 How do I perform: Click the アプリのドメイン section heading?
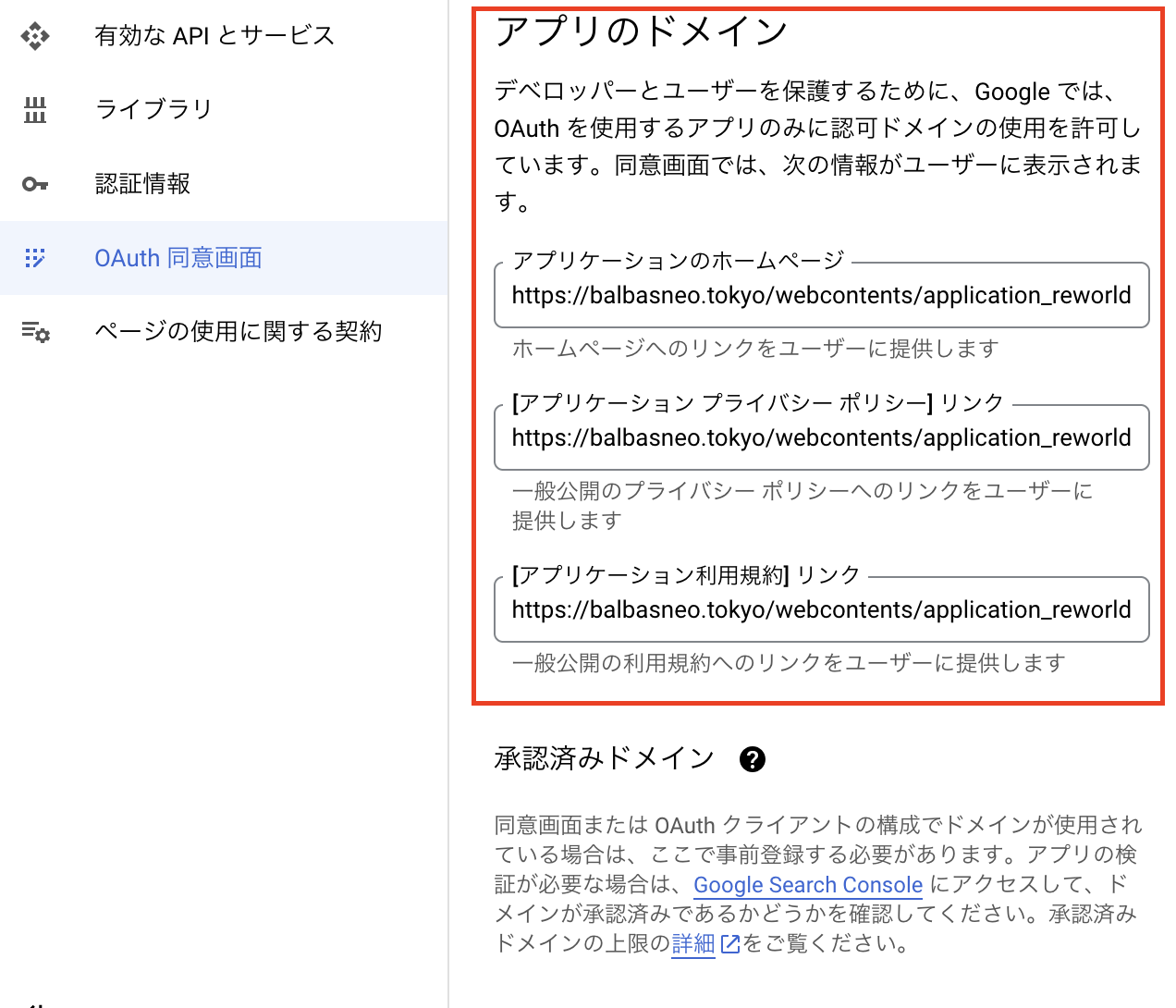coord(640,31)
